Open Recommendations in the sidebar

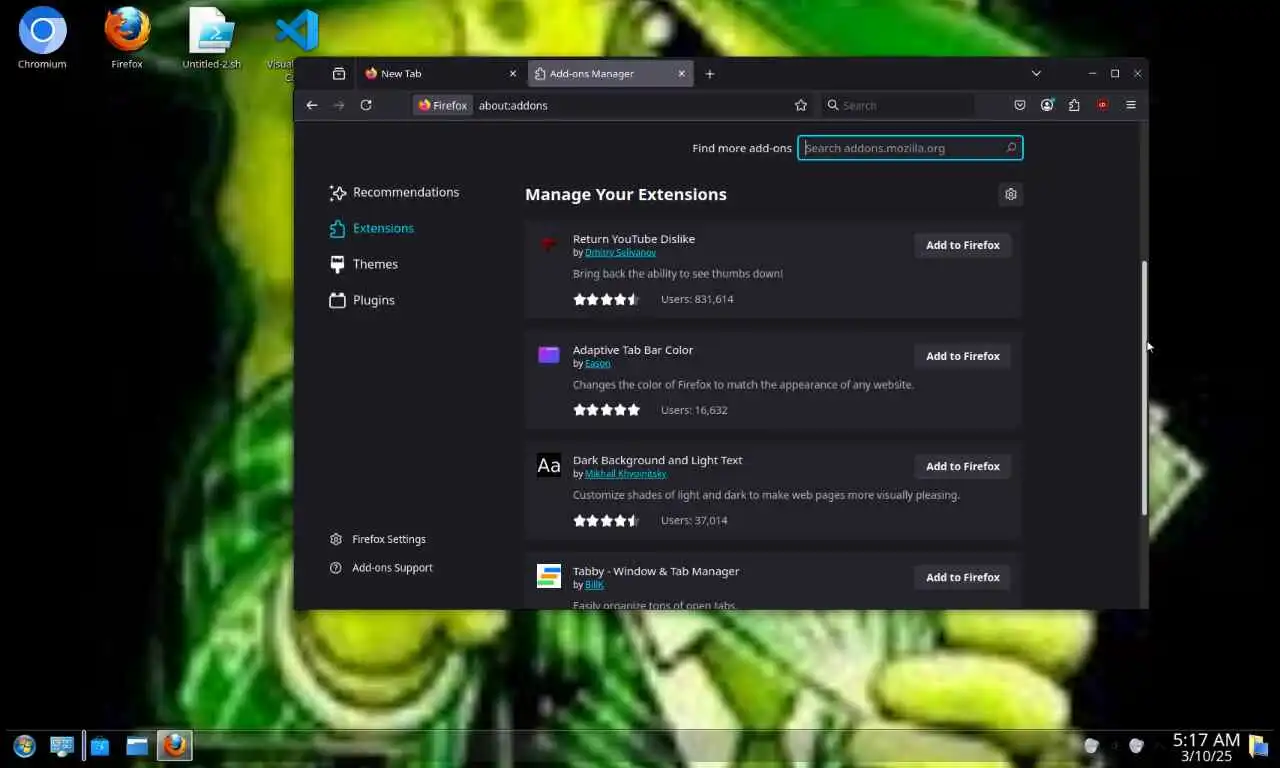394,192
